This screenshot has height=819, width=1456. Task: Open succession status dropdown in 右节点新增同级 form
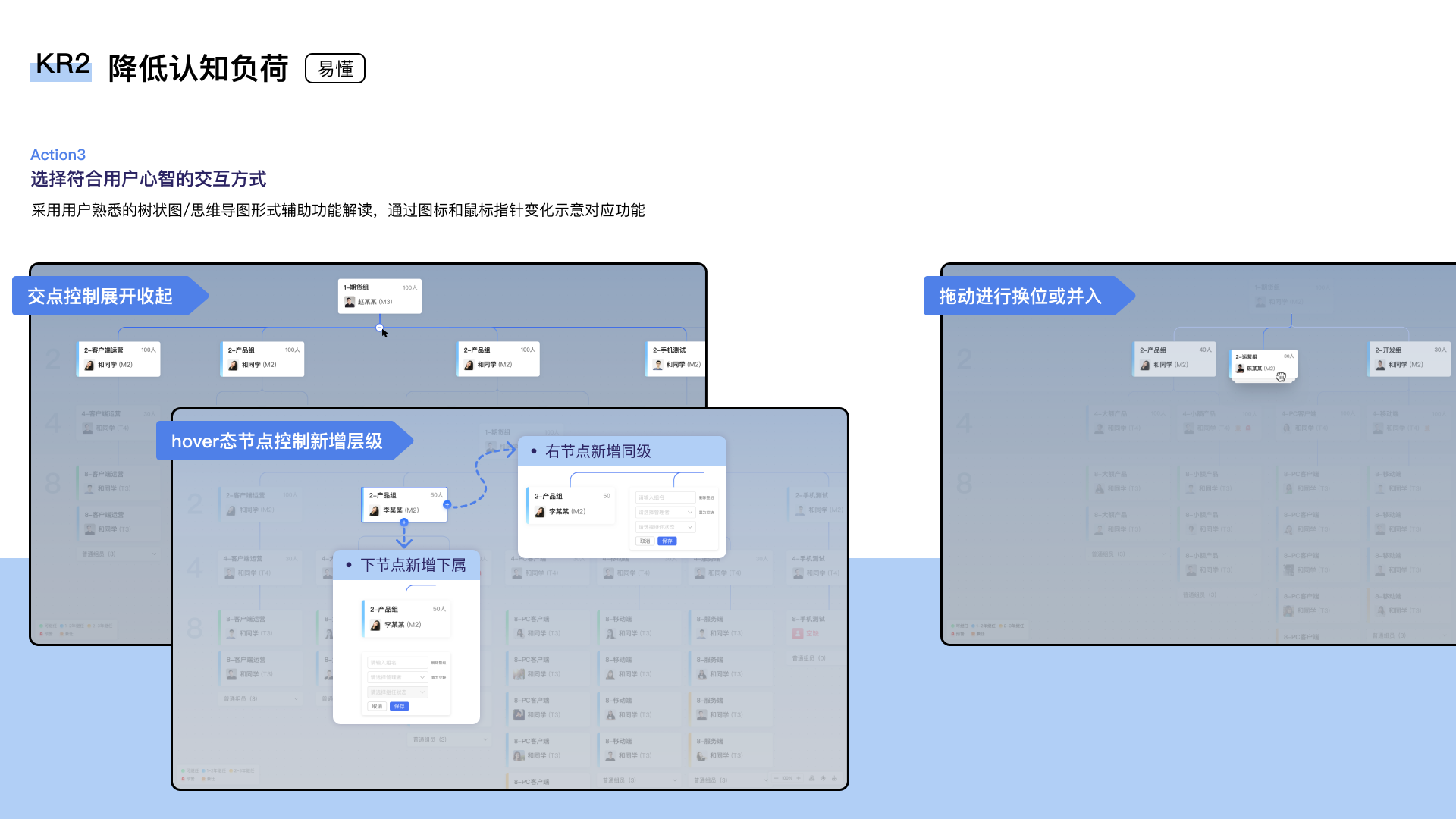(x=665, y=527)
